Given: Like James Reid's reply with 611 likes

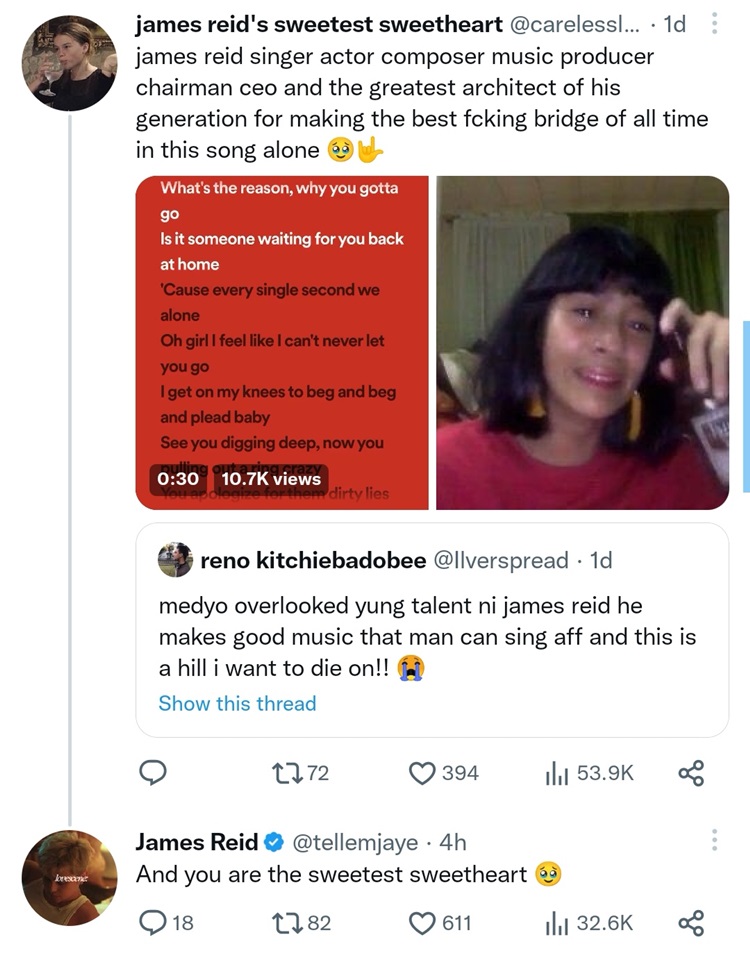Looking at the screenshot, I should (x=424, y=923).
